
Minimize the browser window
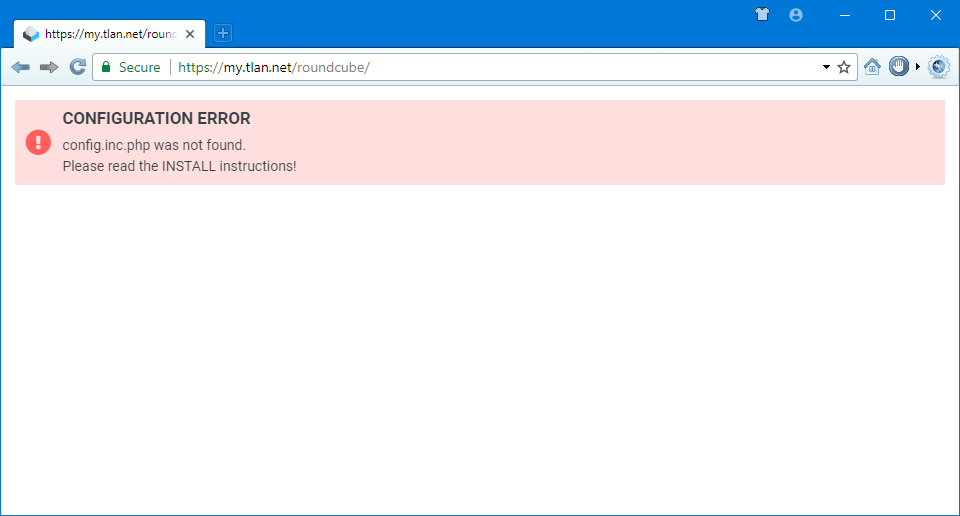click(845, 15)
